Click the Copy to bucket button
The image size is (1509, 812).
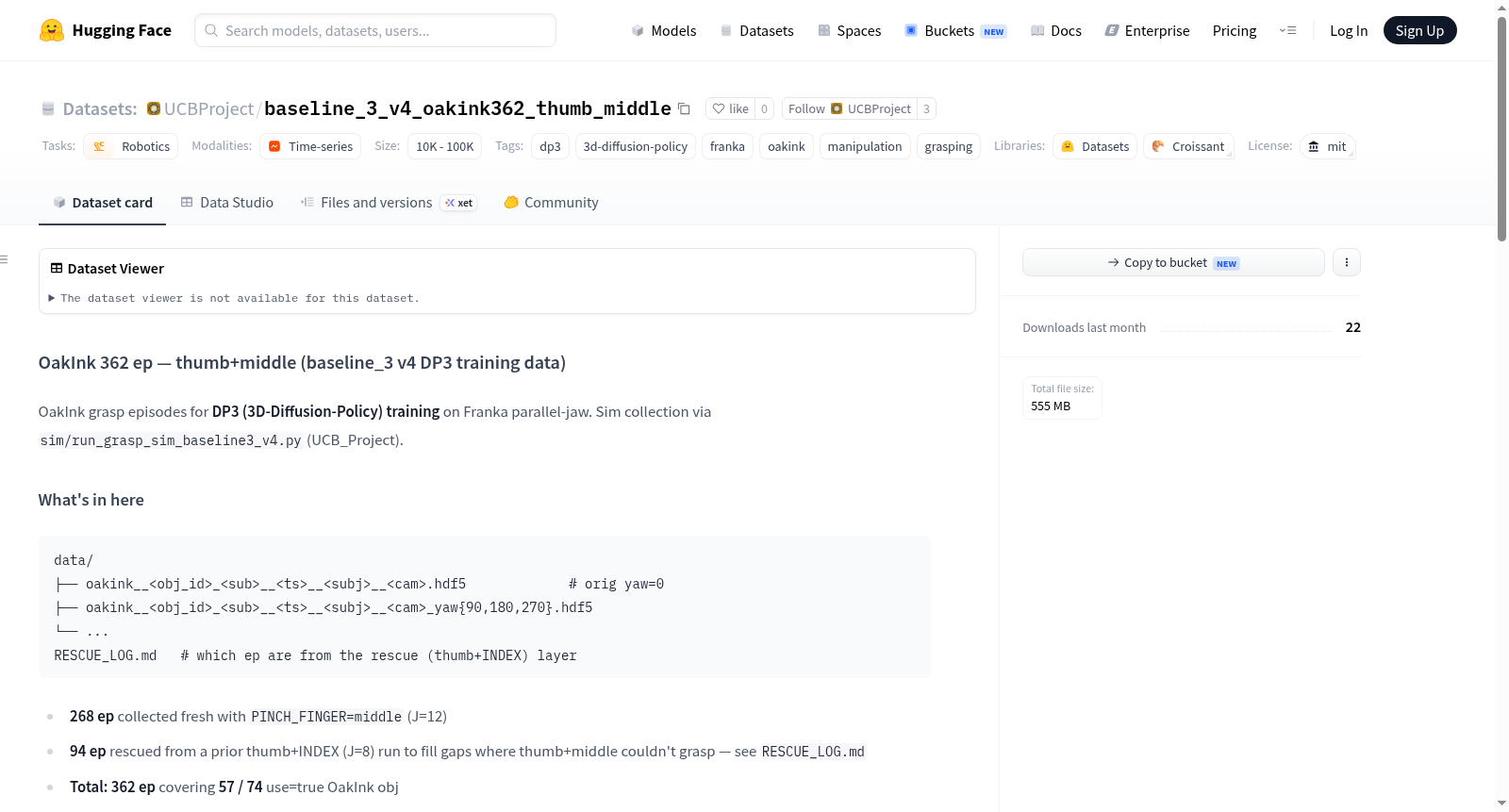pyautogui.click(x=1173, y=262)
